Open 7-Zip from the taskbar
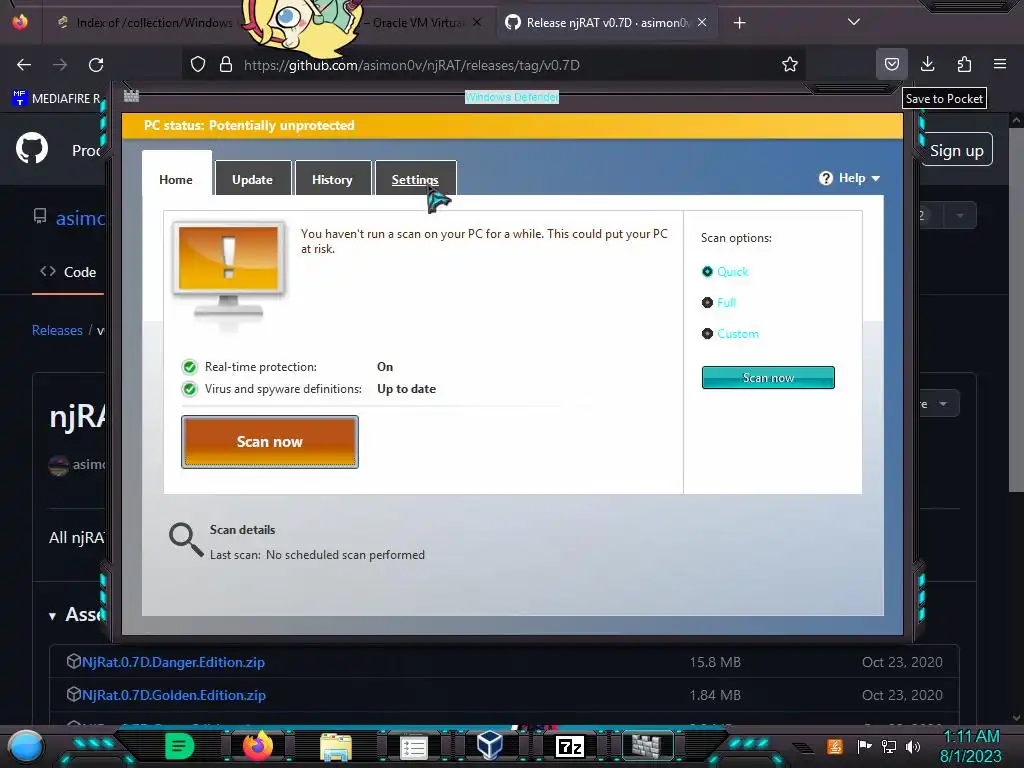This screenshot has width=1024, height=768. pos(569,746)
